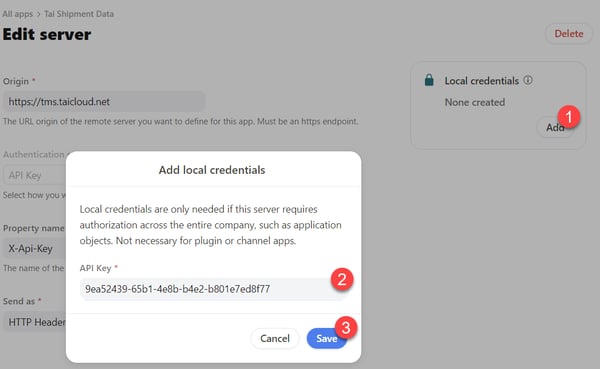The image size is (600, 369).
Task: Click the X-Api-Key property name field
Action: point(34,249)
